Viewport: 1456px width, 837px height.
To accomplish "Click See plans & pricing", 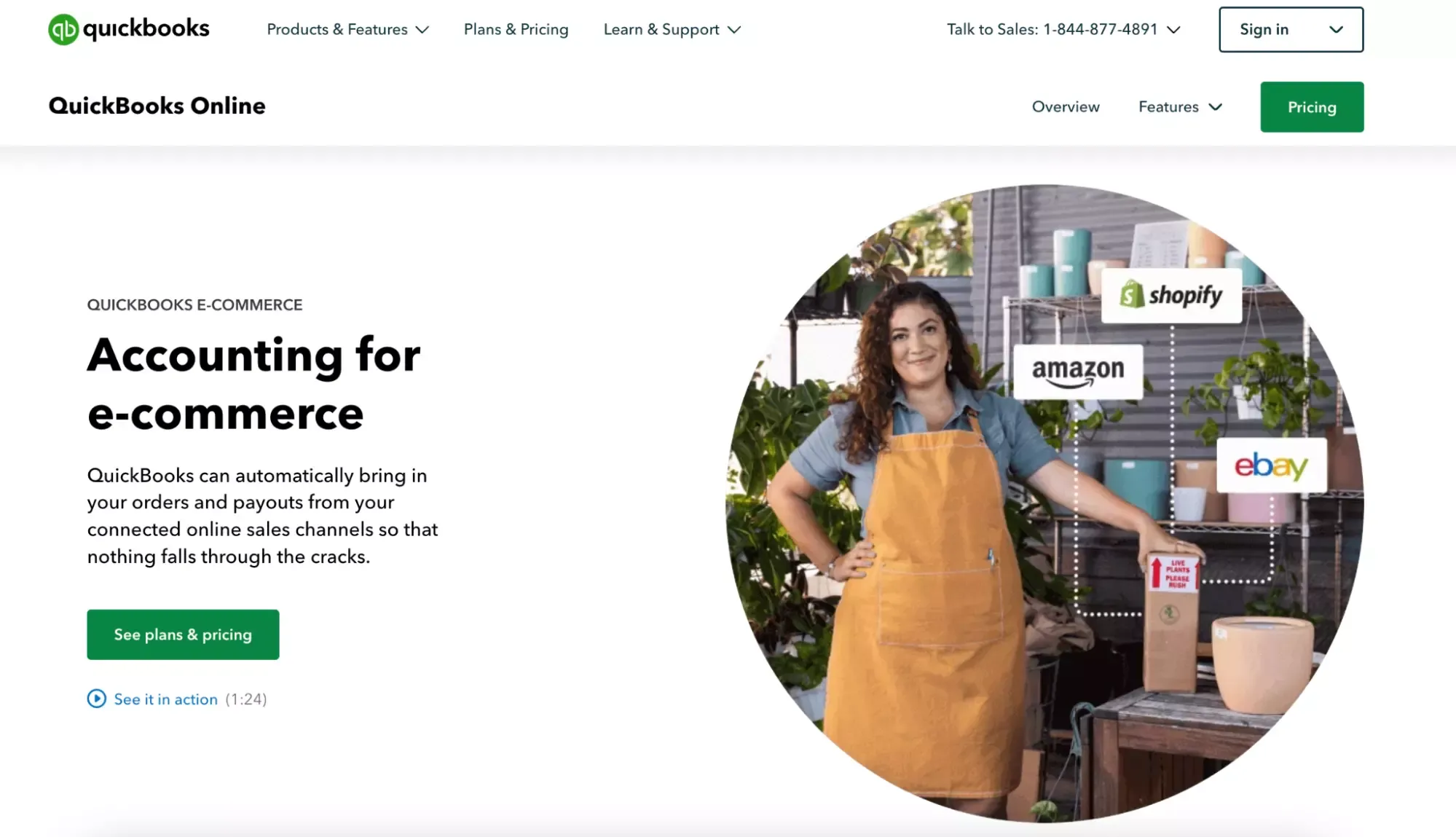I will 182,634.
